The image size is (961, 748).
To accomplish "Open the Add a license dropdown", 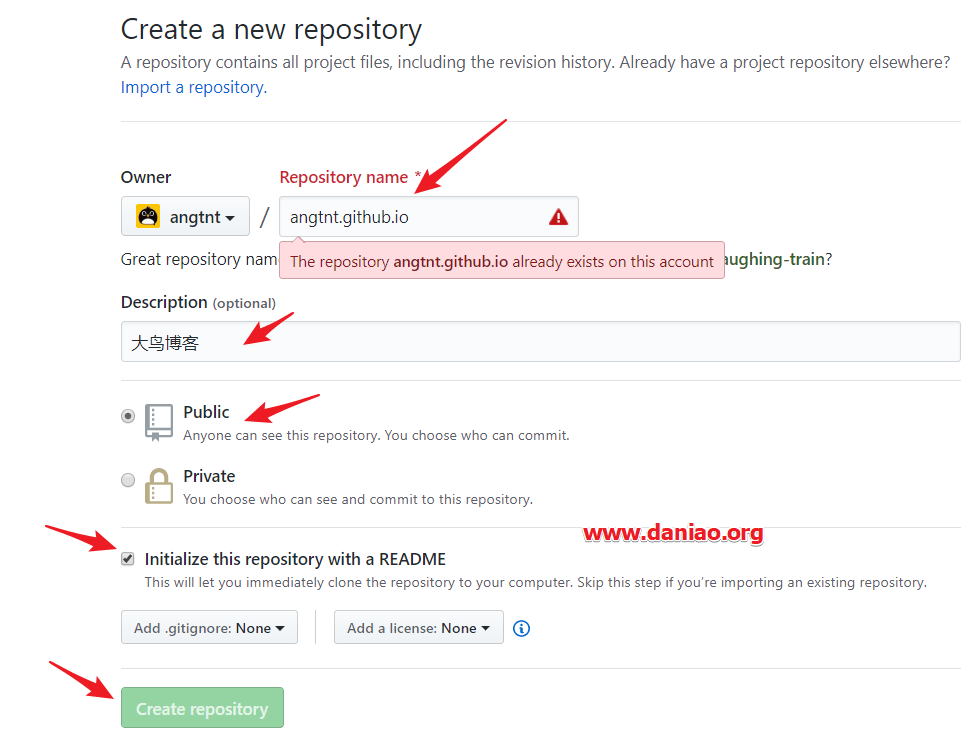I will [419, 627].
